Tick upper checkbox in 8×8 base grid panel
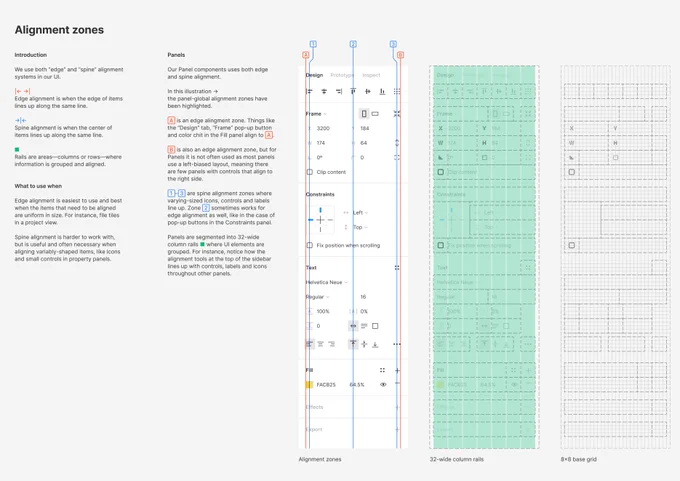 [572, 172]
